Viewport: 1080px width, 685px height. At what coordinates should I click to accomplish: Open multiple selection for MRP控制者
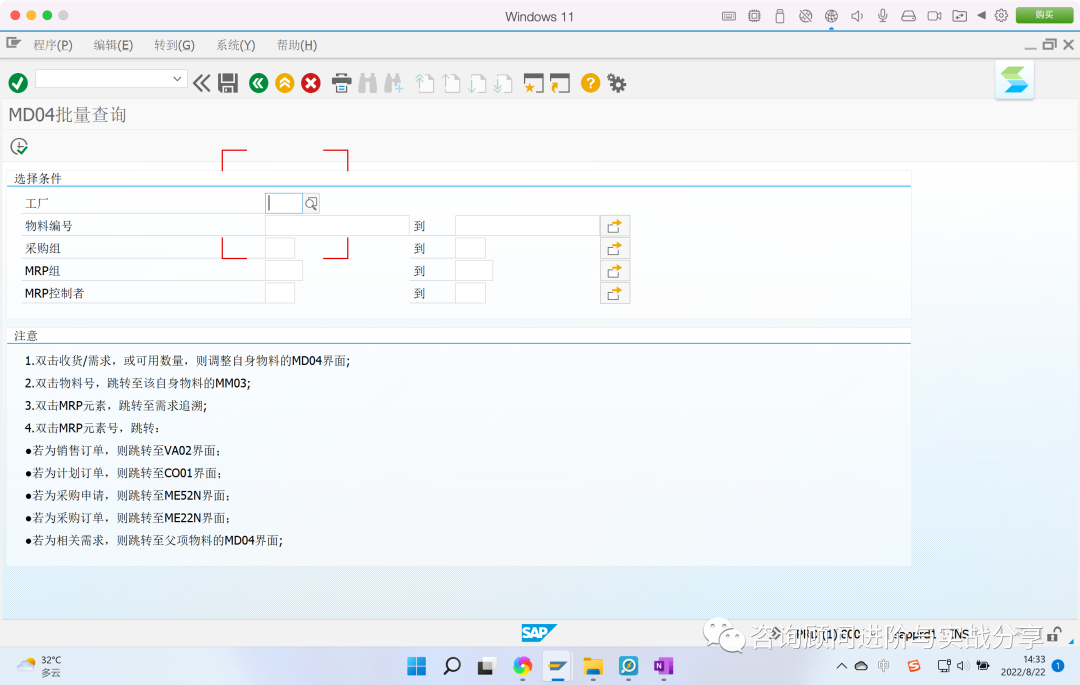pyautogui.click(x=615, y=292)
